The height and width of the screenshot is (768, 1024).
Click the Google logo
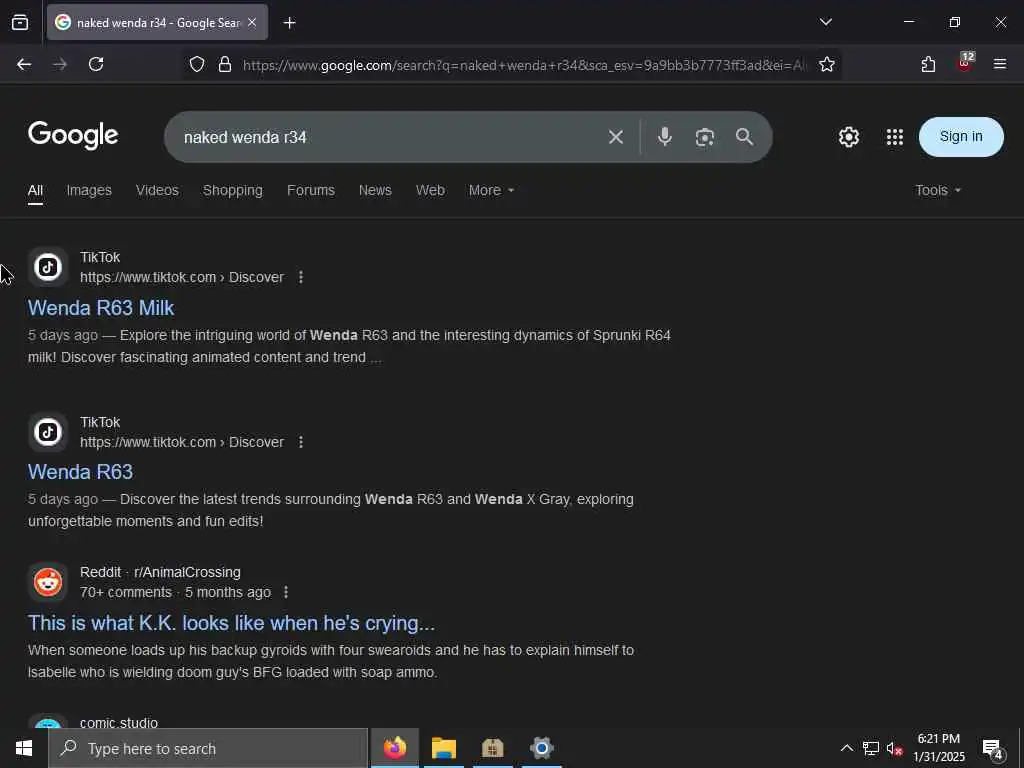[x=73, y=135]
